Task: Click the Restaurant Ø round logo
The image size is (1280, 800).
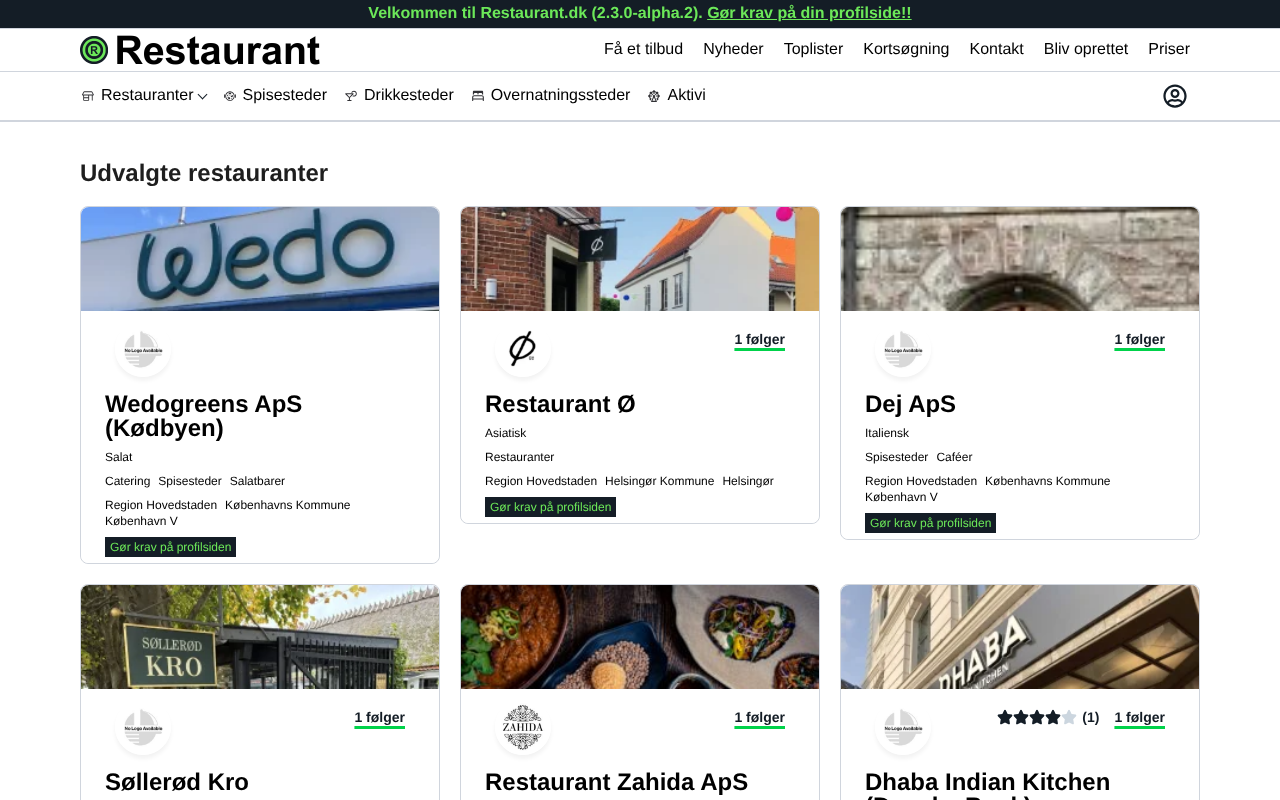Action: [523, 350]
